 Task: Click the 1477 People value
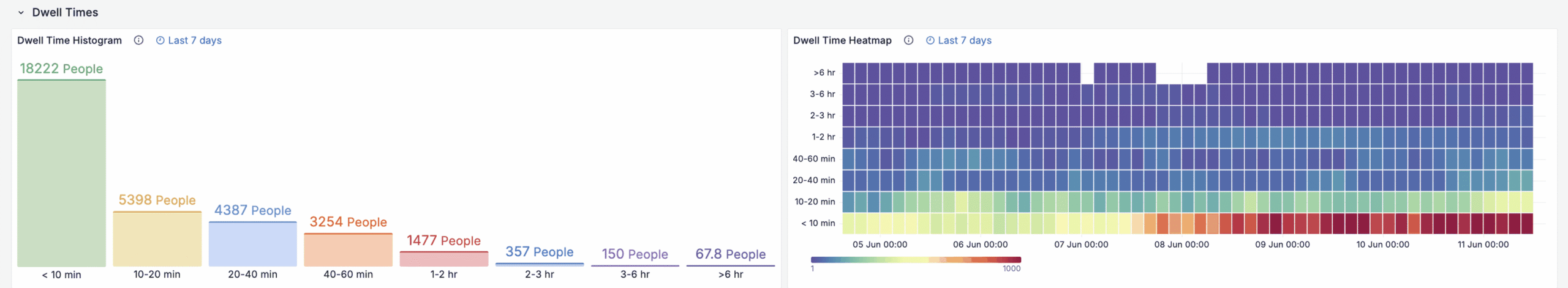pos(443,240)
